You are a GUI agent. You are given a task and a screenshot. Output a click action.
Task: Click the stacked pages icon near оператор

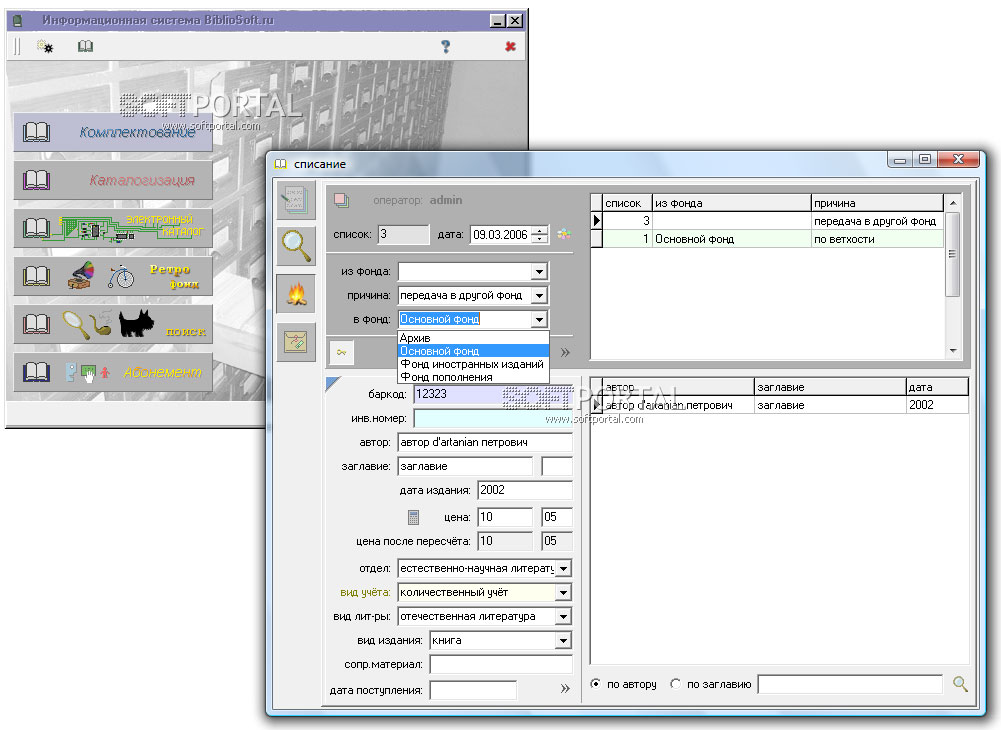[x=342, y=201]
